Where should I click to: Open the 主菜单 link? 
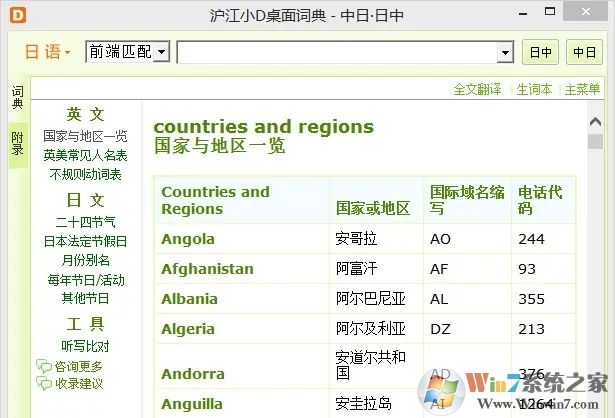tap(582, 89)
